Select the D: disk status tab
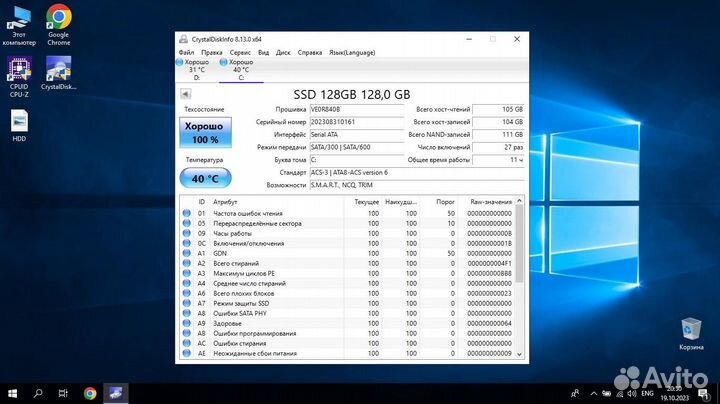This screenshot has width=720, height=404. pyautogui.click(x=196, y=70)
